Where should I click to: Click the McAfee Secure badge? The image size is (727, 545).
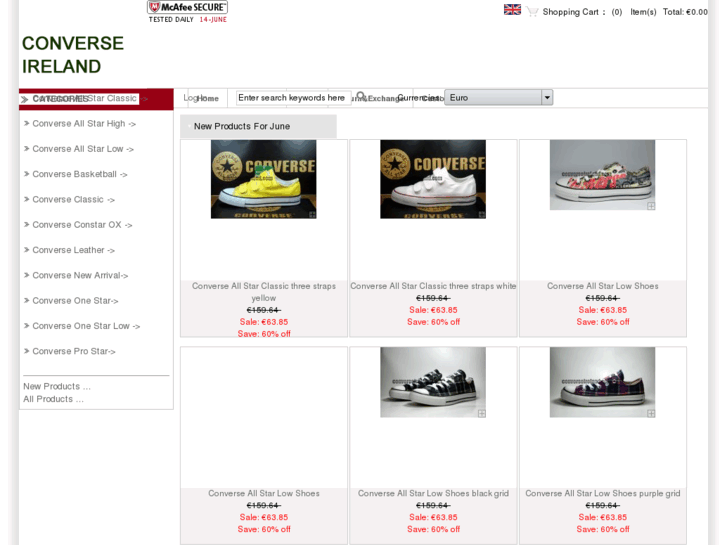click(x=187, y=12)
